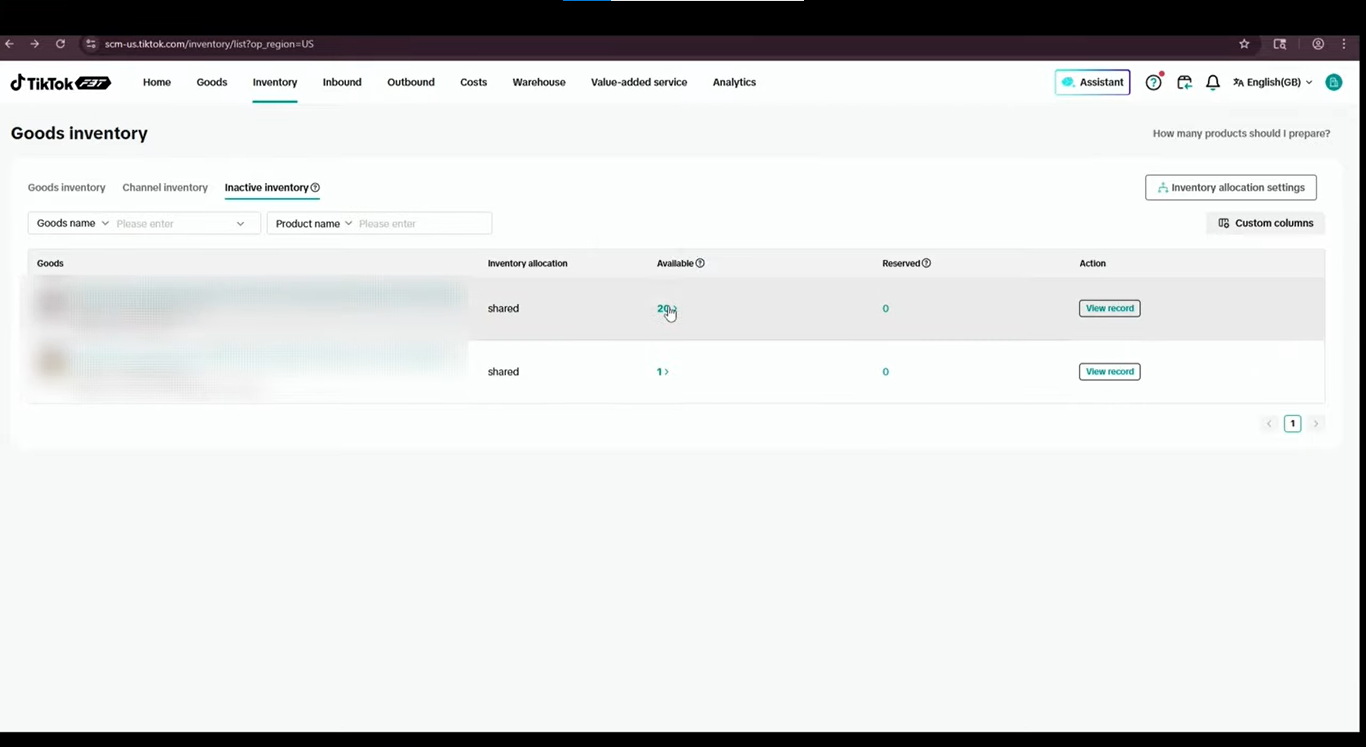Click reserved value 0 in second row
Screen dimensions: 1366x747
click(x=886, y=372)
